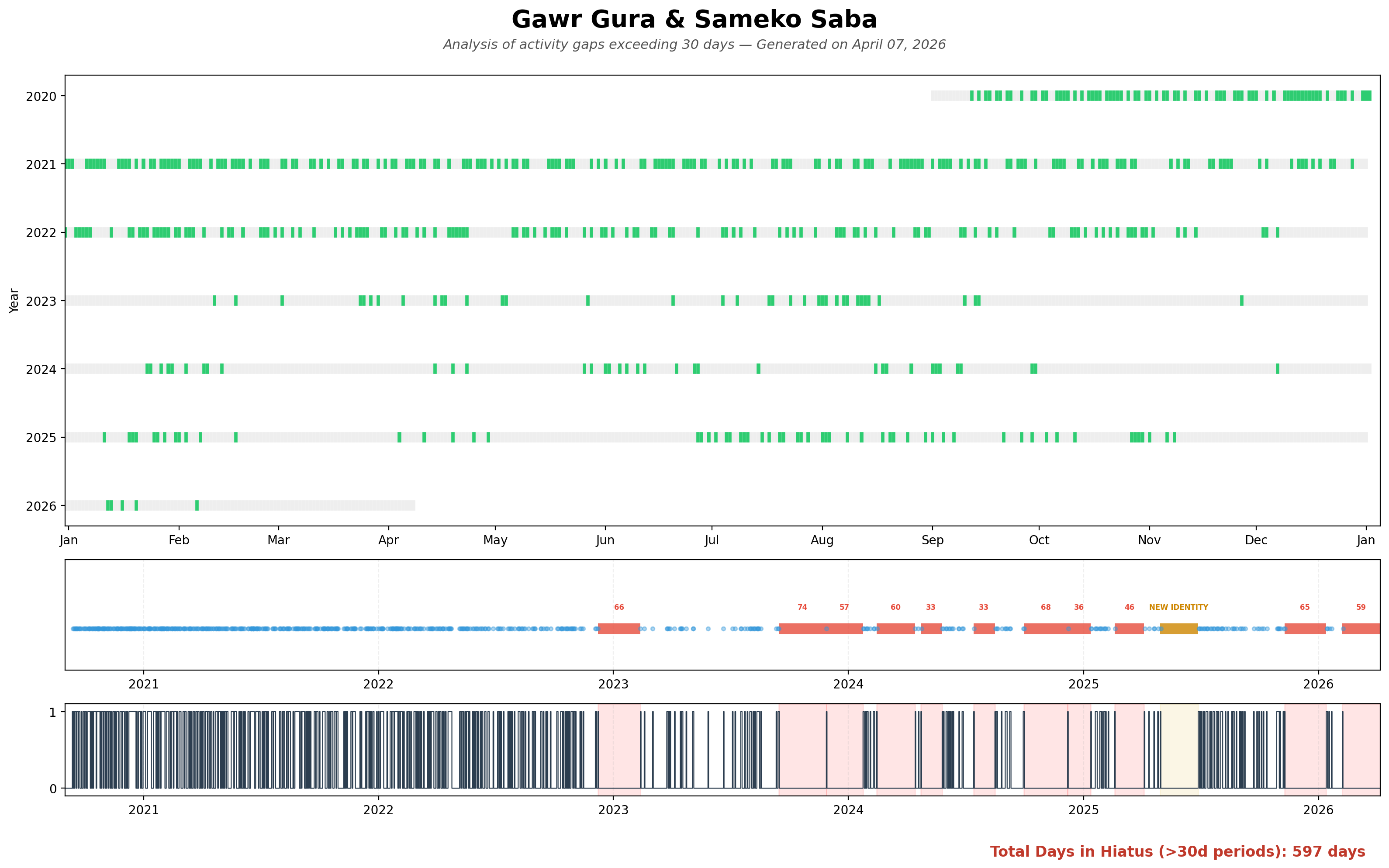
Task: Click the 2023 year row label
Action: pyautogui.click(x=41, y=301)
